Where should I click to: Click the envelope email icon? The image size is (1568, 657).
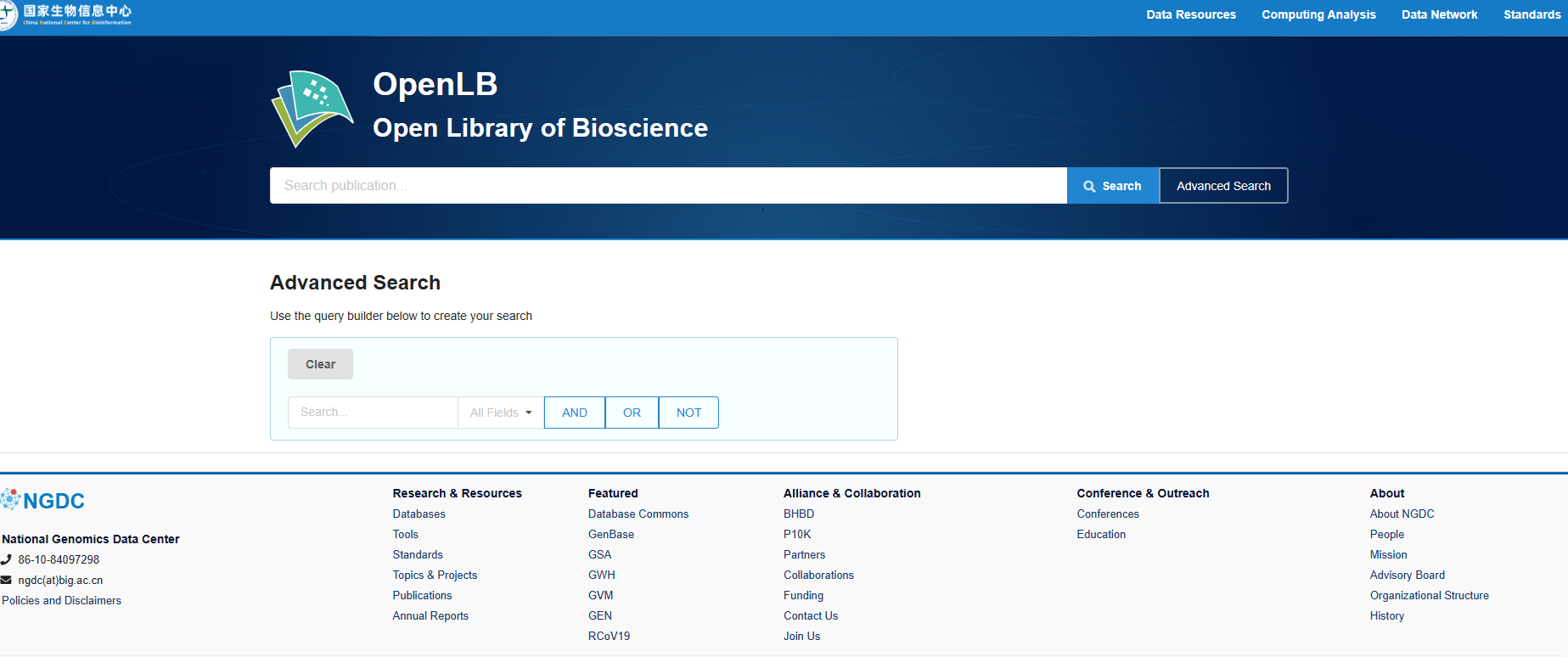click(6, 581)
